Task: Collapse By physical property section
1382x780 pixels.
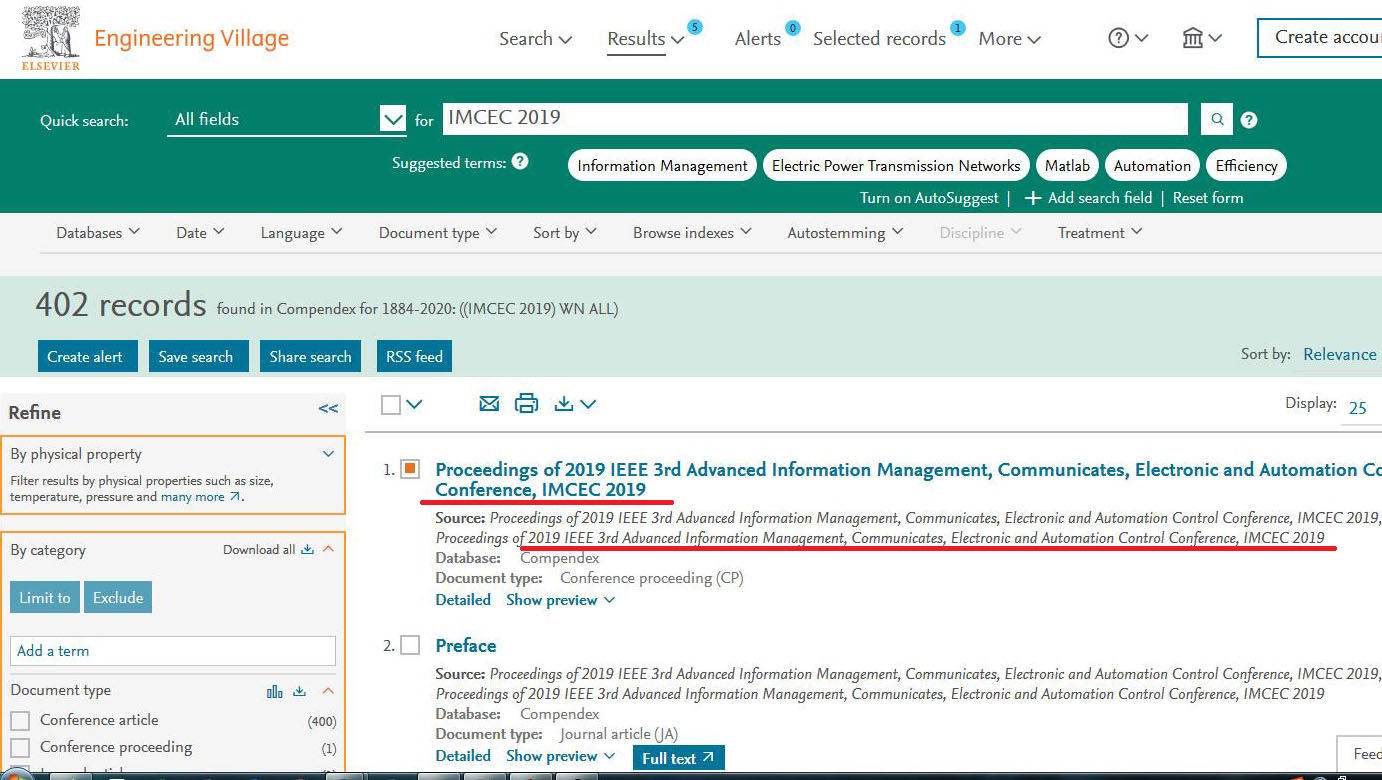Action: [x=328, y=454]
